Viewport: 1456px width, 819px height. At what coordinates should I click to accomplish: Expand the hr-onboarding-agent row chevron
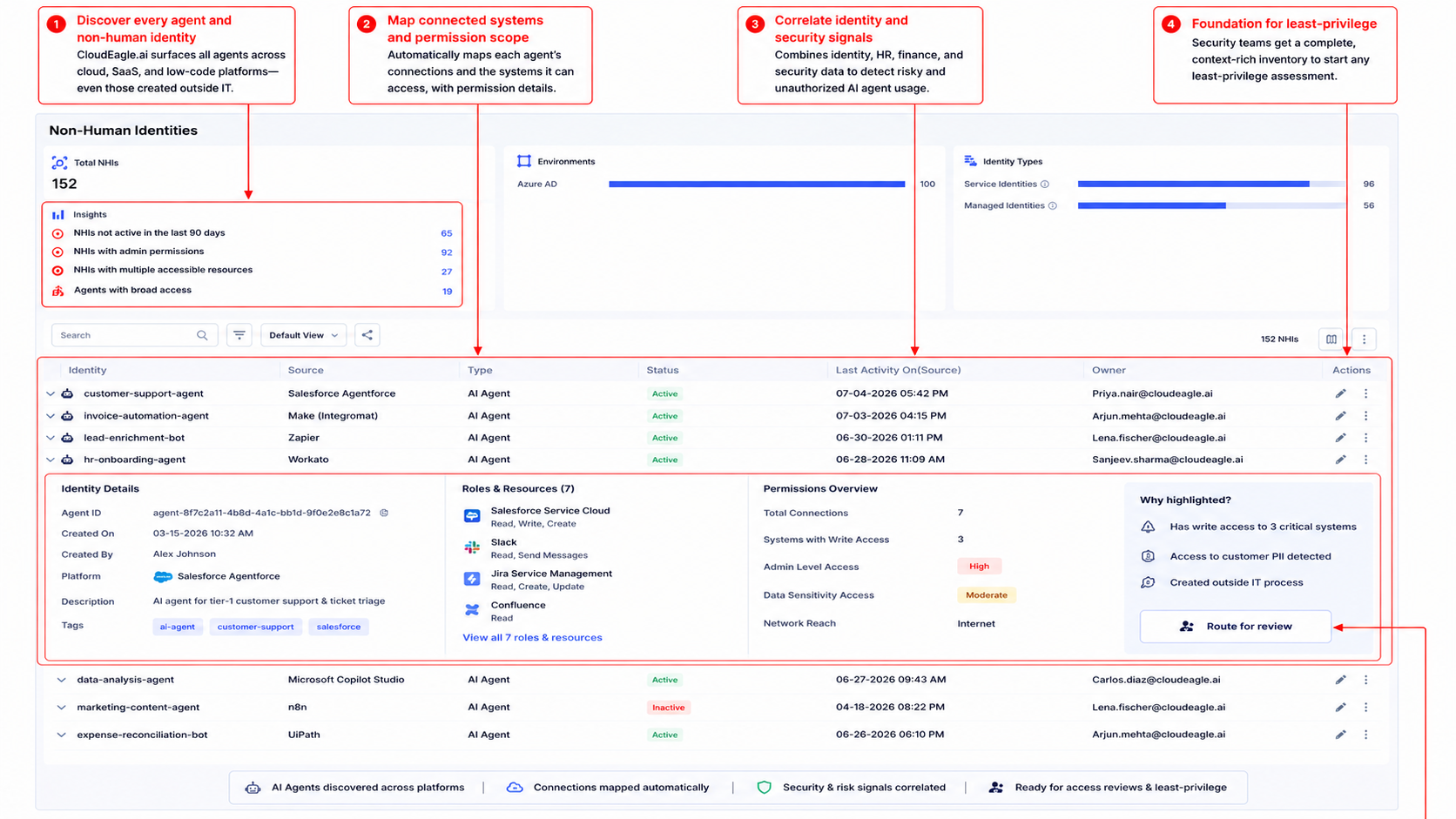point(51,460)
